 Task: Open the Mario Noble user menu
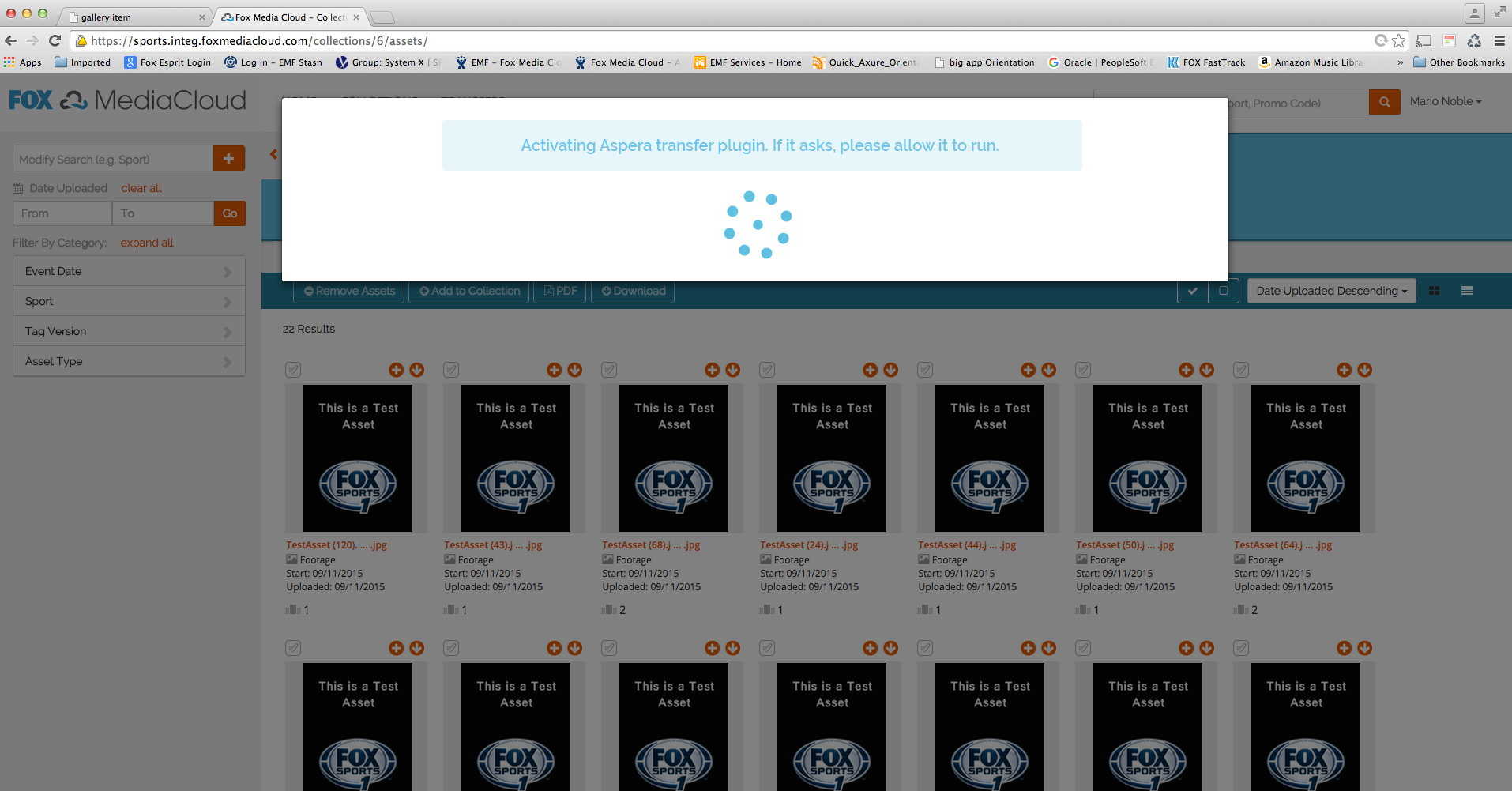pyautogui.click(x=1445, y=101)
